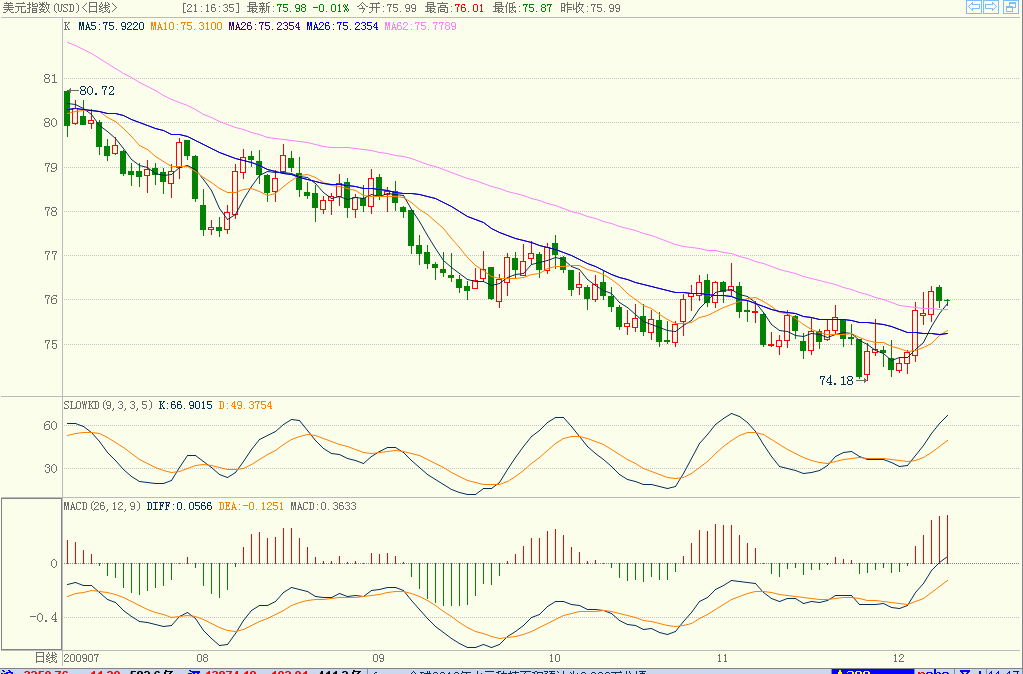Click the 日线 period label at bottom-left
1023x674 pixels.
click(45, 657)
